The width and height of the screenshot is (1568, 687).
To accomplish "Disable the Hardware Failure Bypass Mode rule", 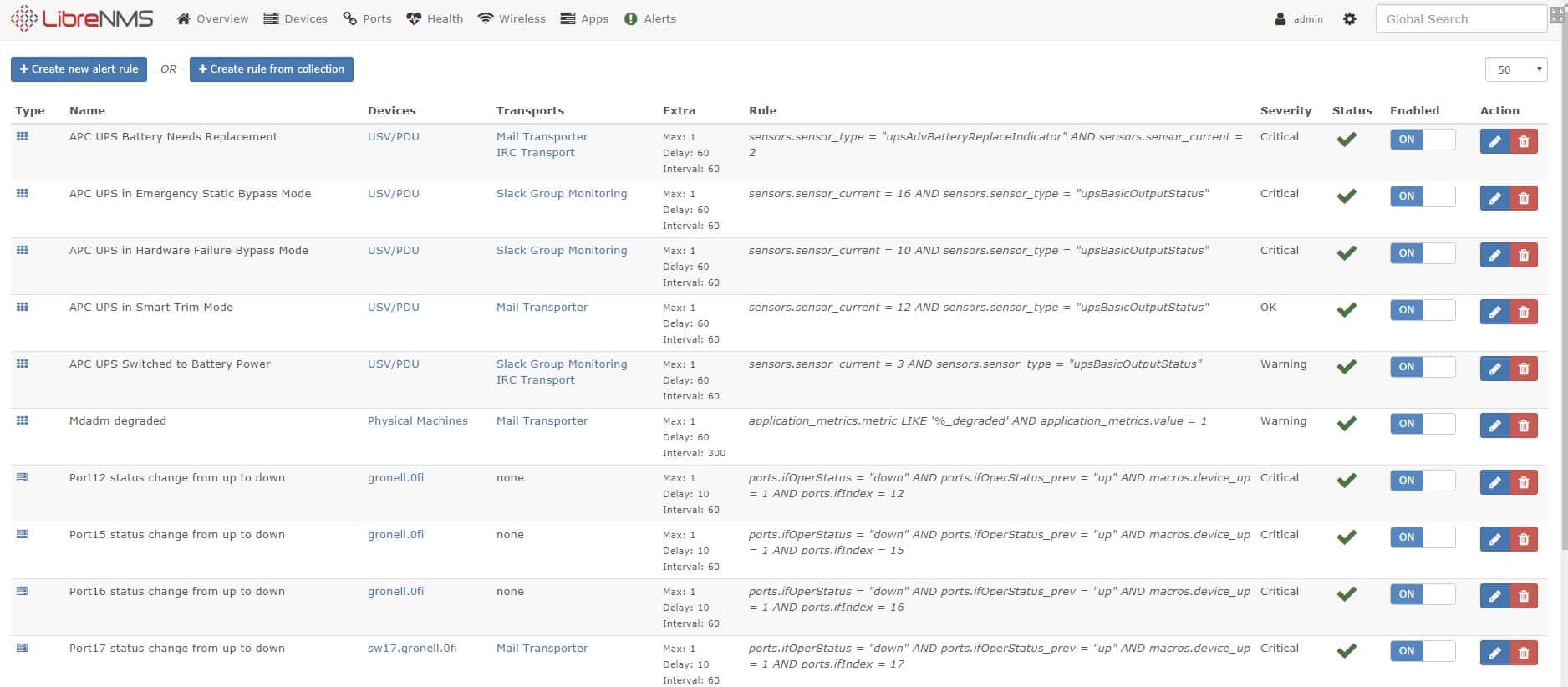I will point(1423,253).
